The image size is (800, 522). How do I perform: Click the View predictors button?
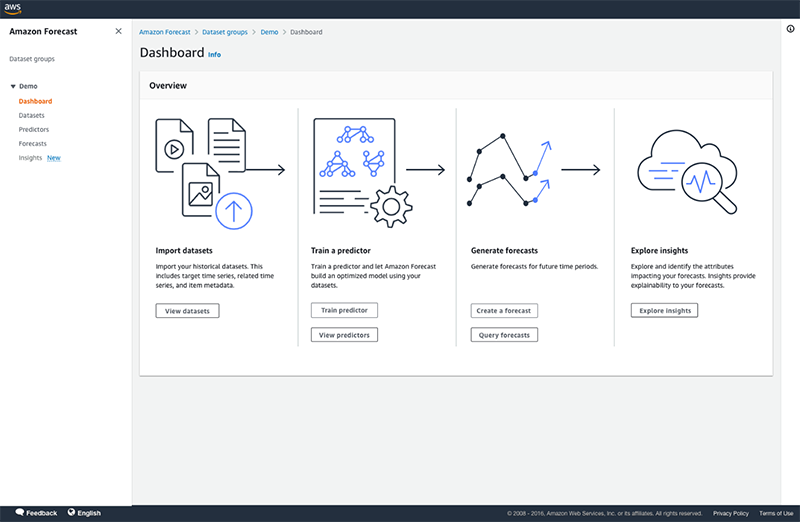pyautogui.click(x=344, y=335)
